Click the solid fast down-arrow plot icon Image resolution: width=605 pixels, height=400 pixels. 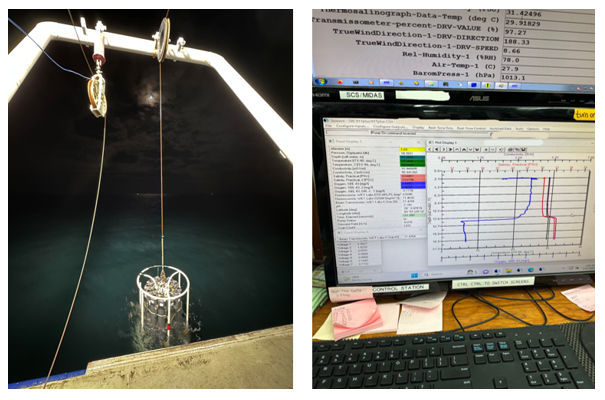(477, 150)
